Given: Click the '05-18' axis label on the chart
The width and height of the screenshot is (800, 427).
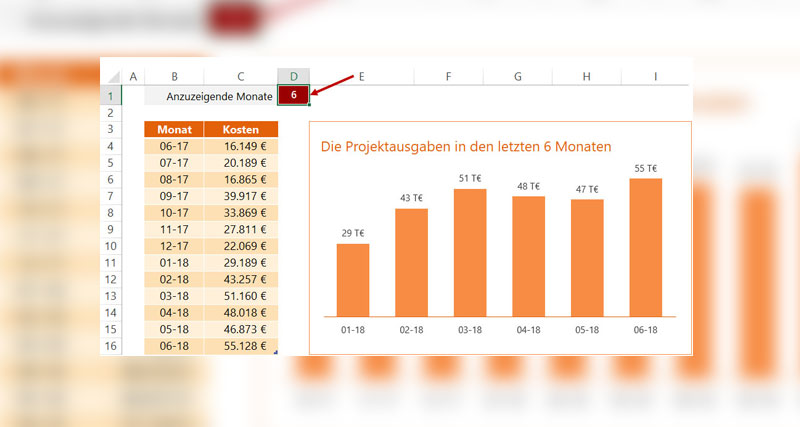Looking at the screenshot, I should 587,330.
